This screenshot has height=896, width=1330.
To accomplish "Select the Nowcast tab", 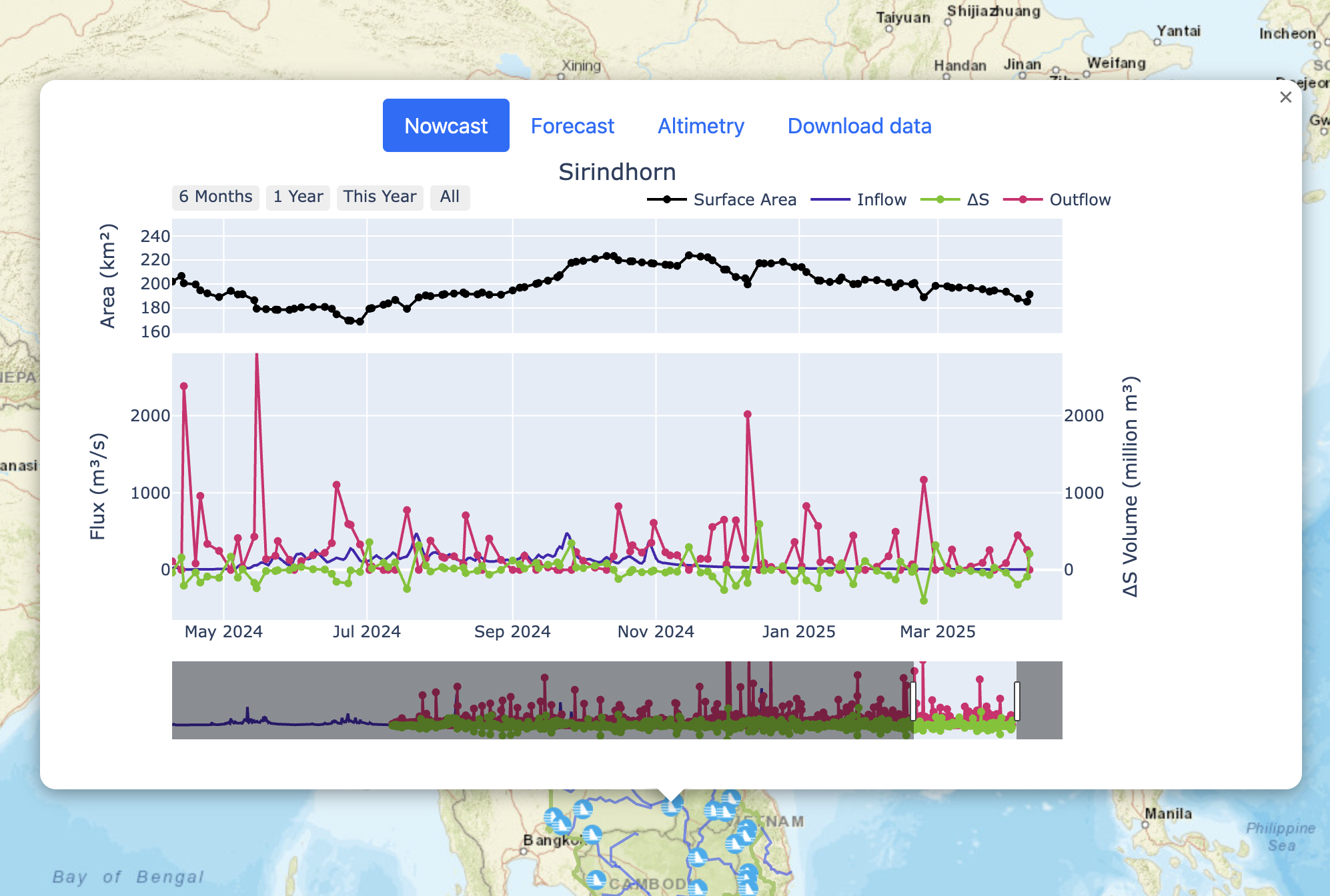I will coord(446,126).
